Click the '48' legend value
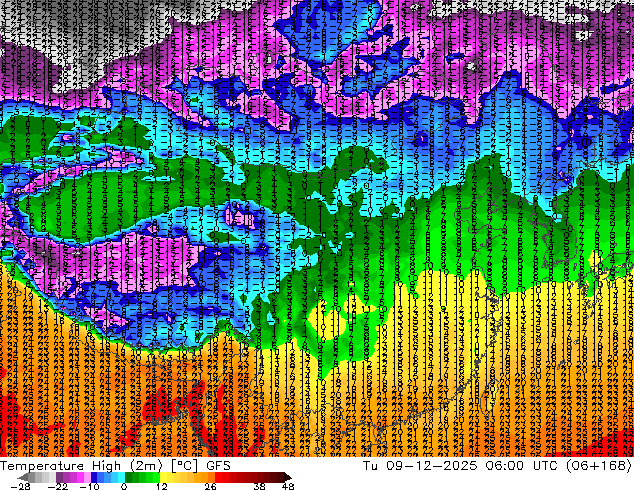Image resolution: width=634 pixels, height=490 pixels. [x=288, y=486]
